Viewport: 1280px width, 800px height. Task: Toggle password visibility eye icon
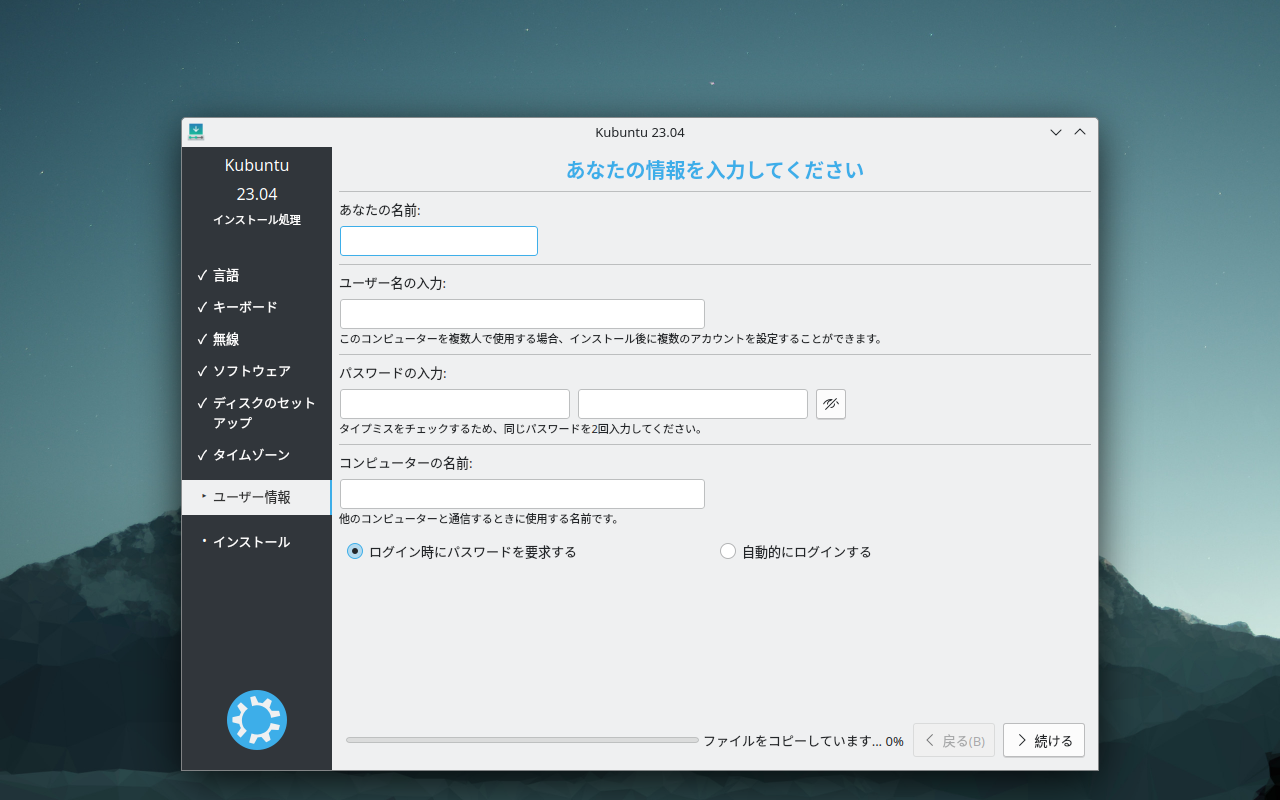[831, 404]
